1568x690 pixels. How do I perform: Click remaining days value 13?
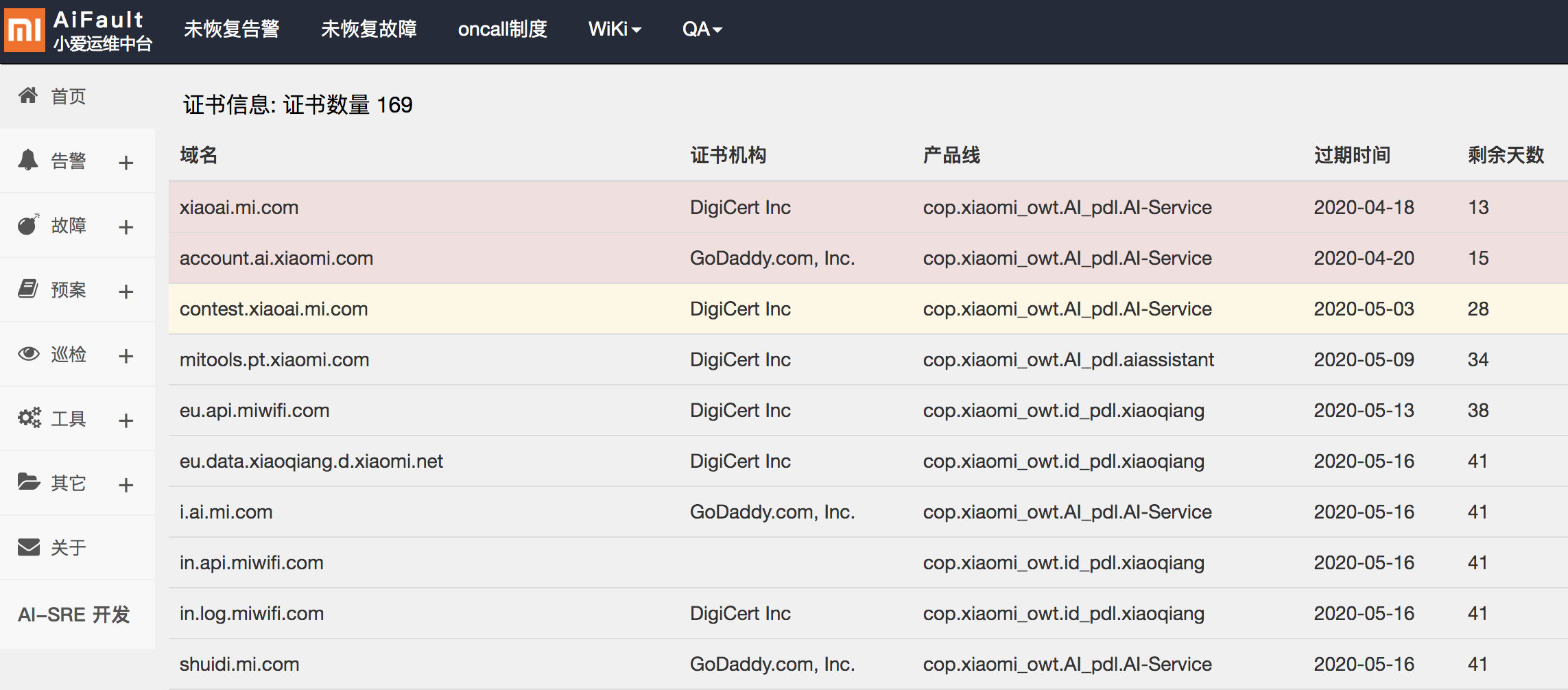pos(1478,207)
